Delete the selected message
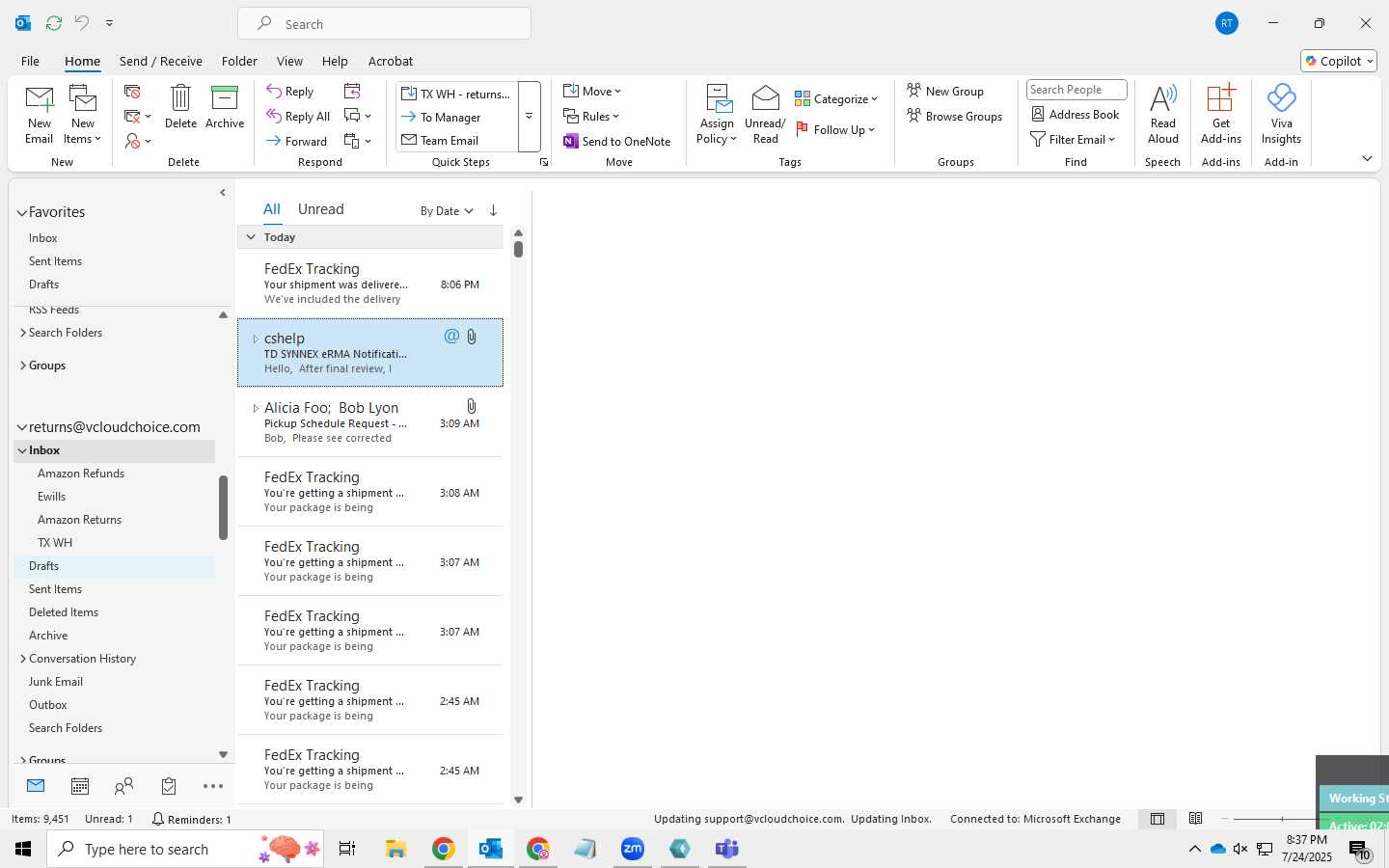 tap(180, 107)
